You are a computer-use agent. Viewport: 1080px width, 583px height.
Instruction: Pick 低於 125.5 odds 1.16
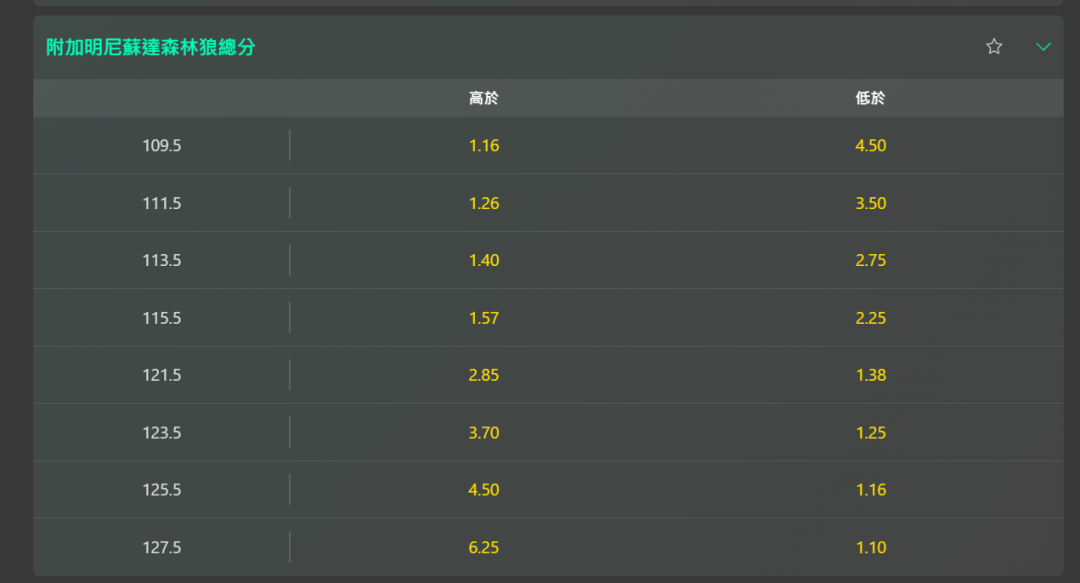coord(870,490)
